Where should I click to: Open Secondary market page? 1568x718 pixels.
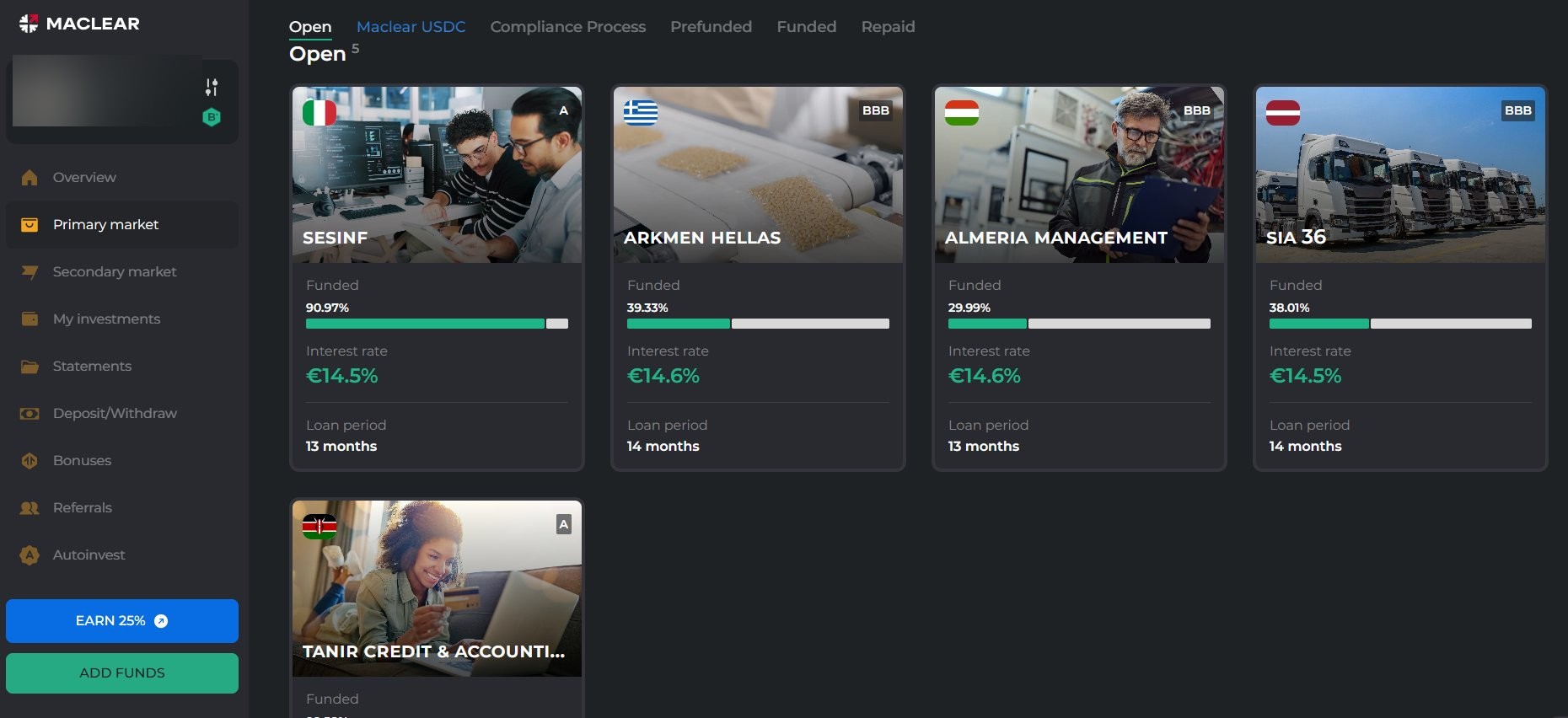122,271
